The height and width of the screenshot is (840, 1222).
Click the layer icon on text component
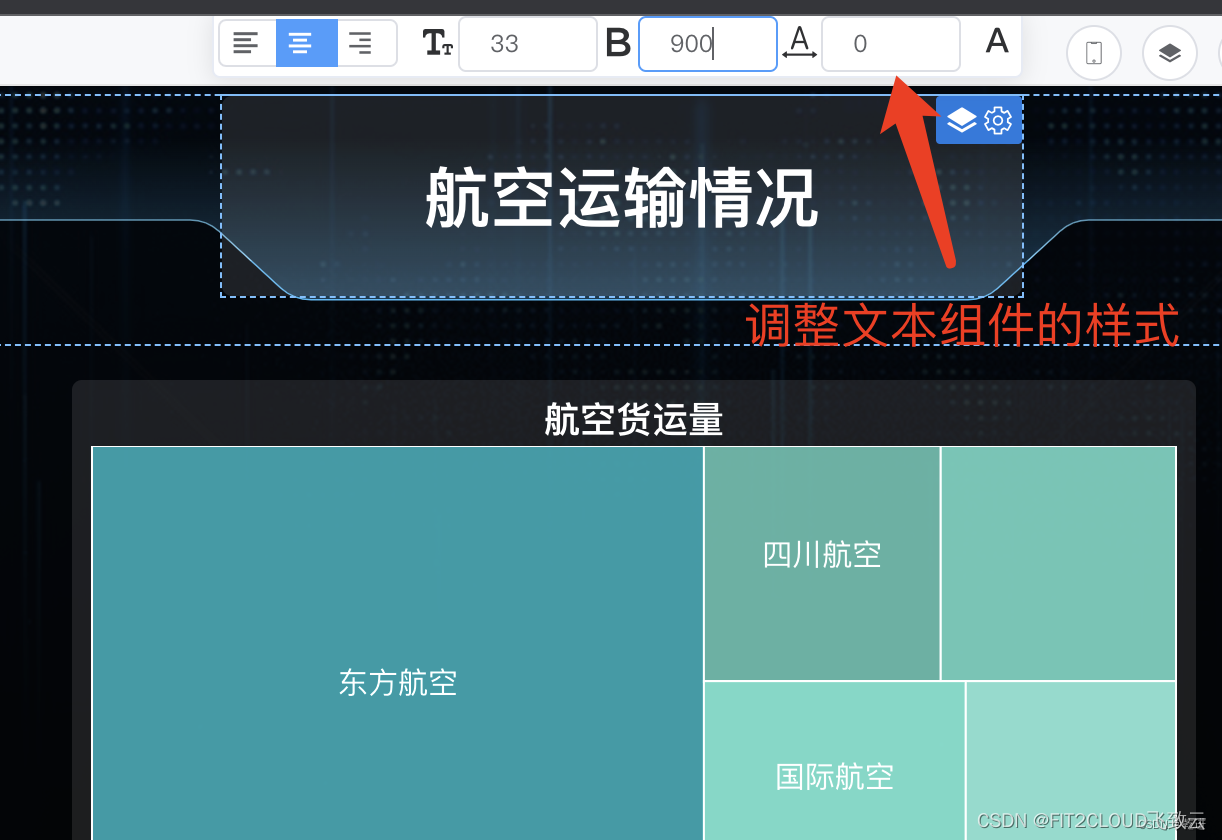(961, 121)
